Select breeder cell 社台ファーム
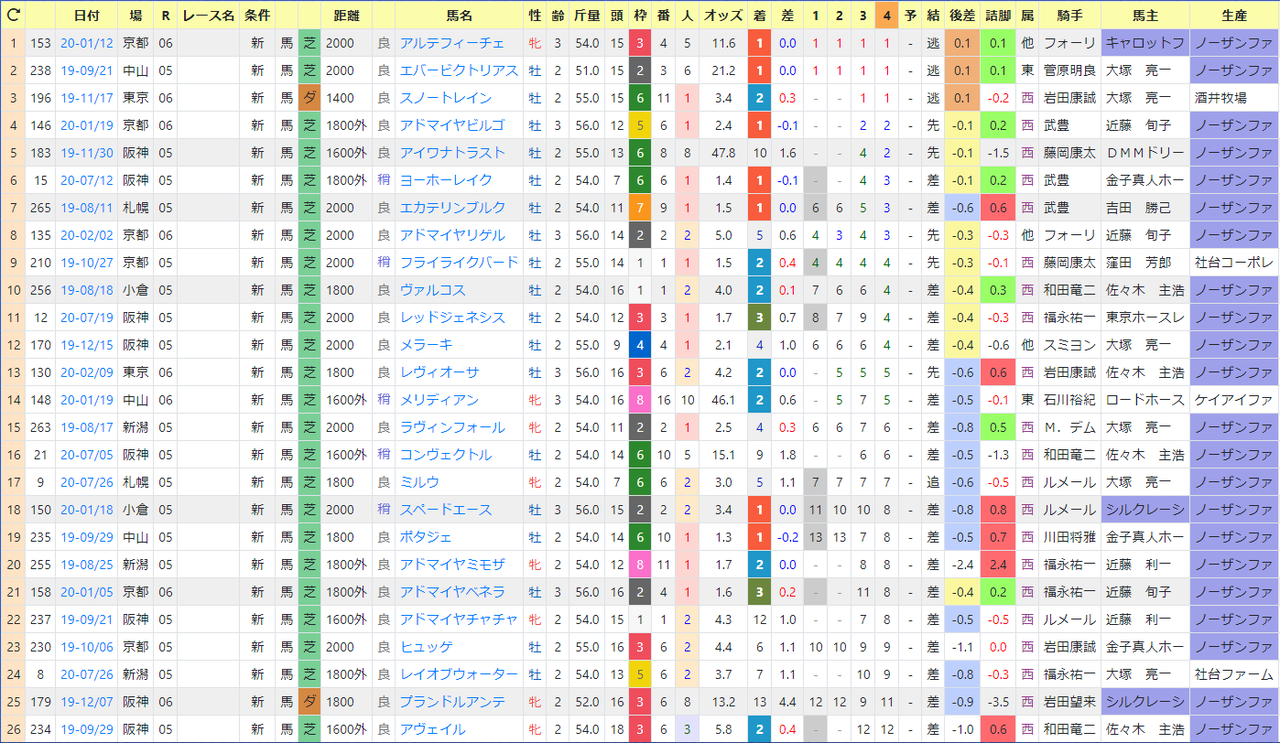The image size is (1280, 743). click(1234, 675)
